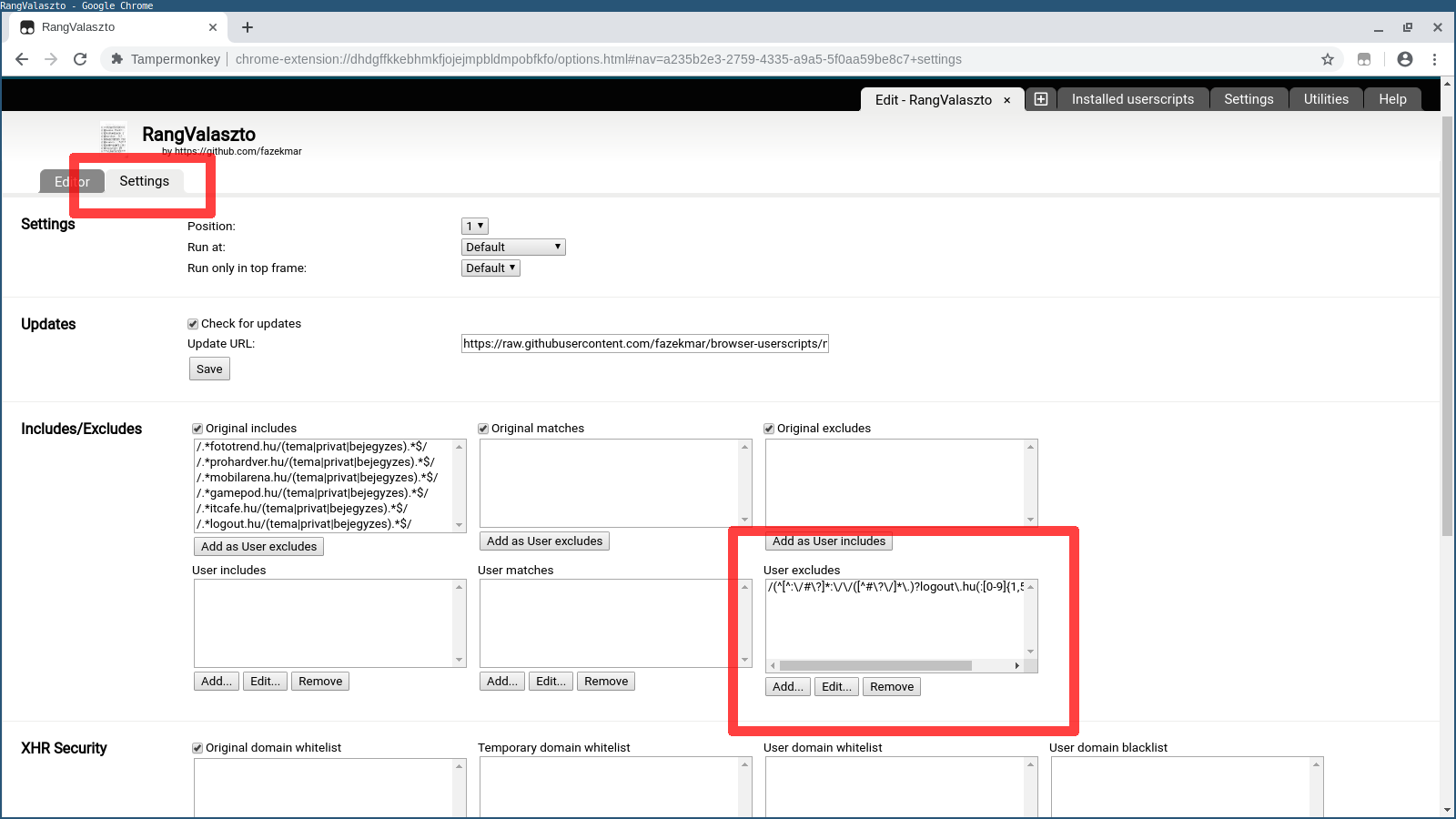Select the prohardver.hu include entry
Screen dimensions: 1456x819
323,462
